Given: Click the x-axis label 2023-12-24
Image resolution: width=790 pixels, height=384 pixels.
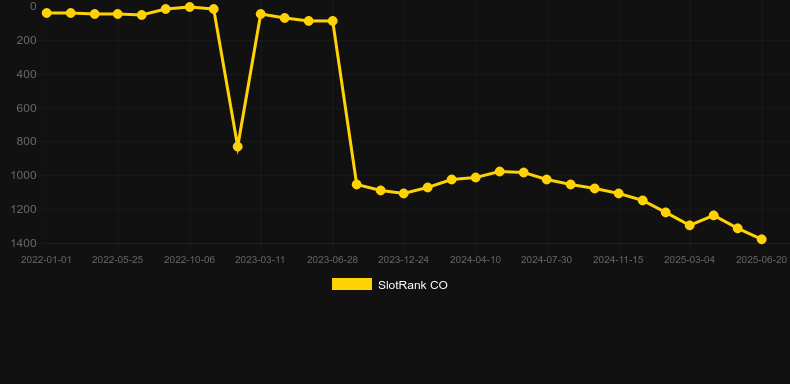Looking at the screenshot, I should coord(404,260).
